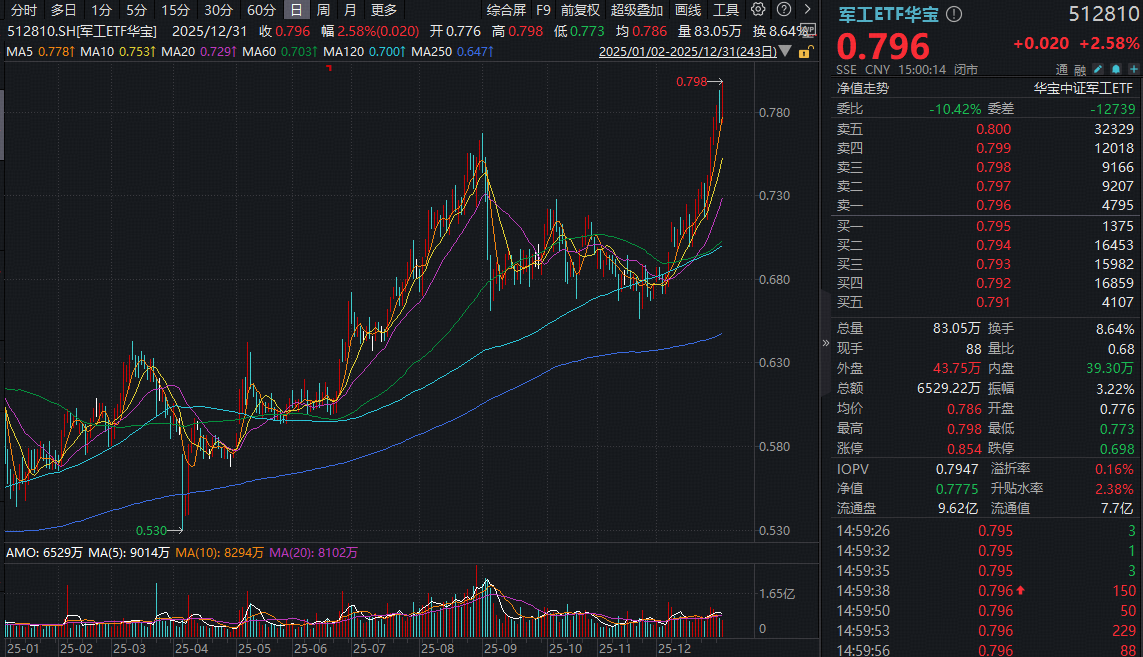This screenshot has width=1143, height=657.
Task: Set a price alert with bell icon
Action: click(x=1114, y=70)
